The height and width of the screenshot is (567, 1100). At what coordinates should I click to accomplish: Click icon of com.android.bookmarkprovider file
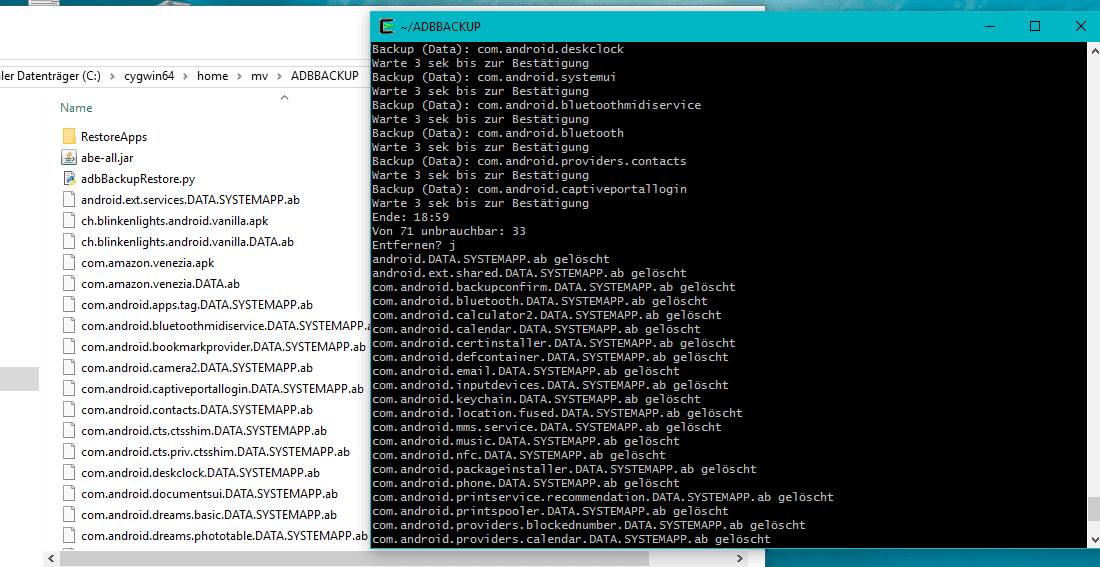tap(69, 346)
